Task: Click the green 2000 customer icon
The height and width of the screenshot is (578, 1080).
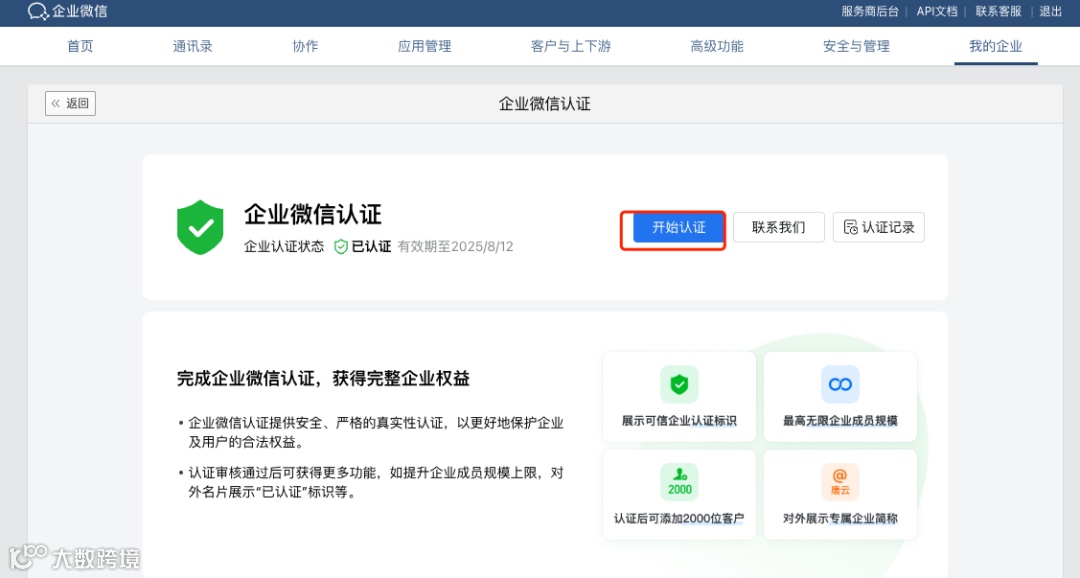Action: tap(679, 482)
